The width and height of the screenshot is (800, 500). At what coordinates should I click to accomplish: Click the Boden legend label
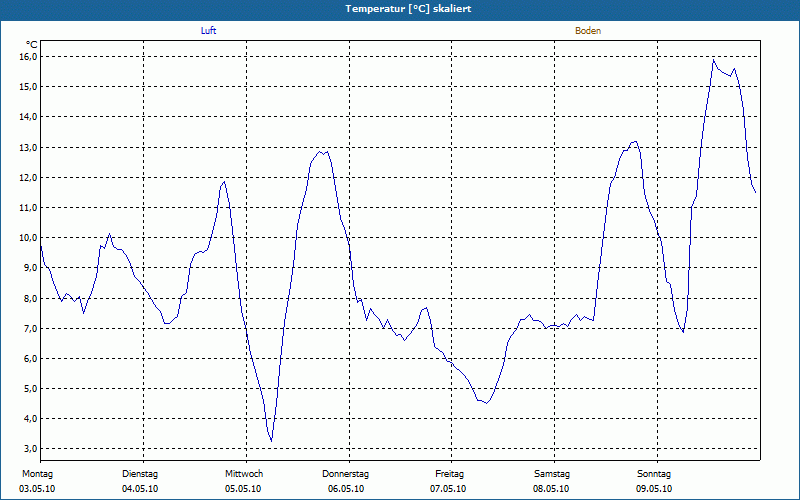click(x=588, y=31)
